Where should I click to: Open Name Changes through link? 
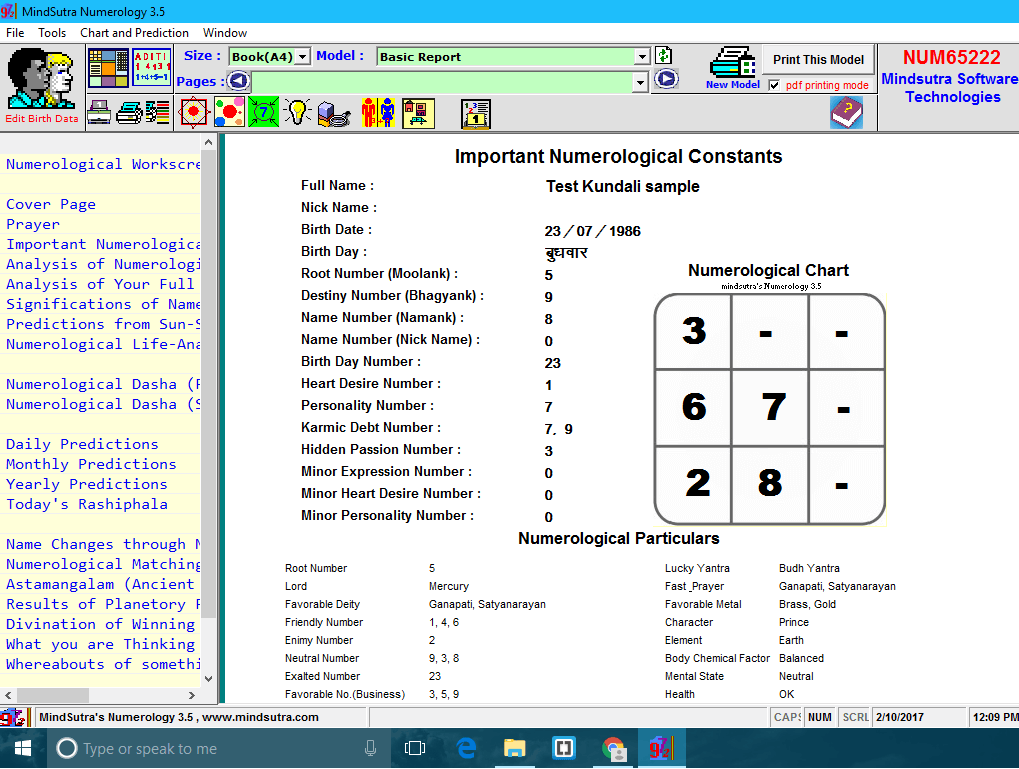(103, 544)
